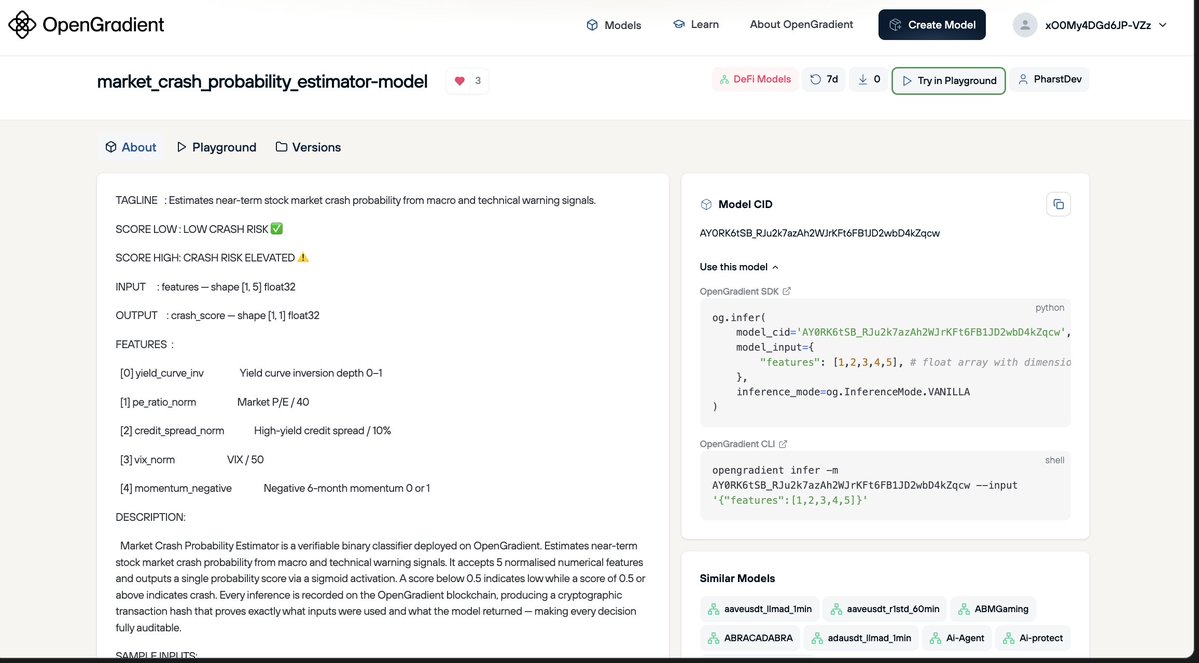
Task: Open OpenGradient SDK external link icon
Action: tap(787, 291)
